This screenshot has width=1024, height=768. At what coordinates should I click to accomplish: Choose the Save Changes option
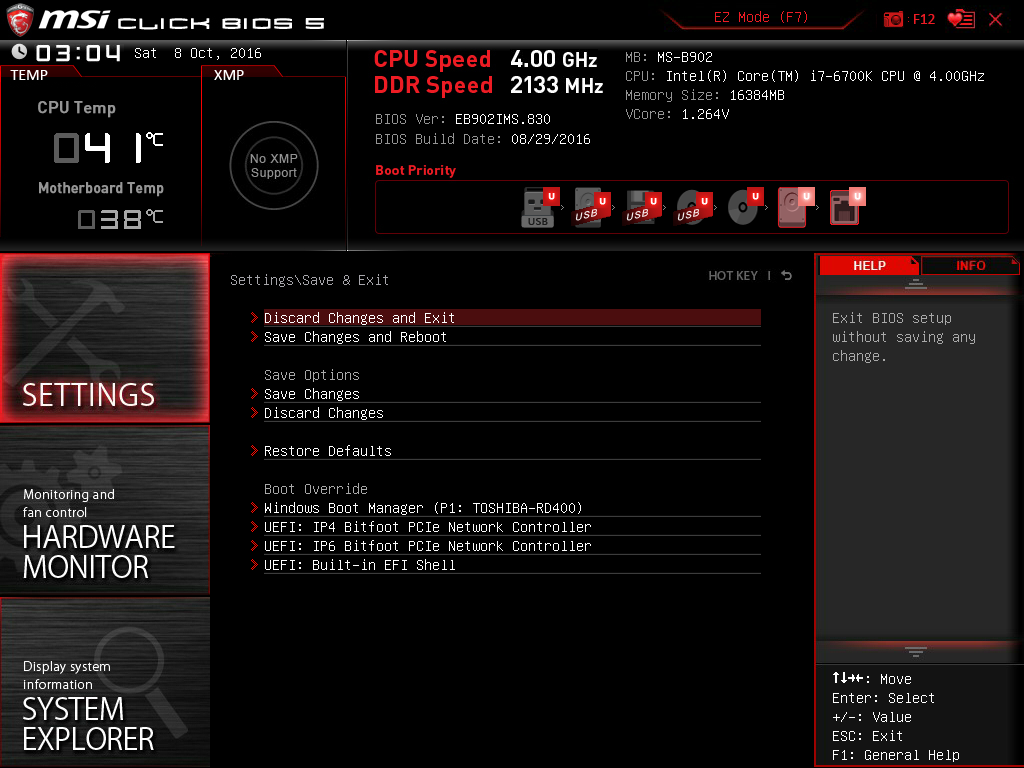coord(512,394)
